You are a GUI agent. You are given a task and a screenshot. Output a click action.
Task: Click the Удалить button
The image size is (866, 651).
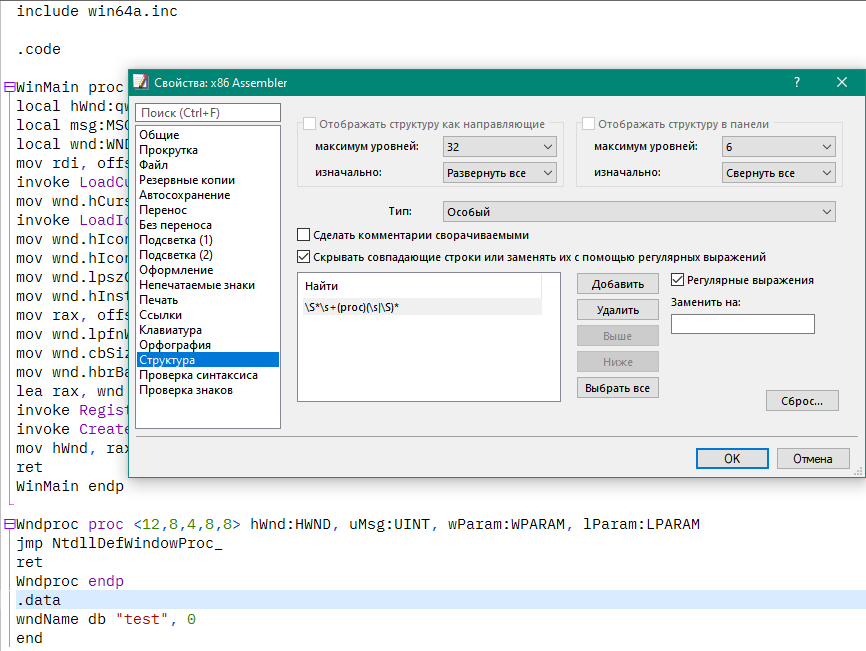point(617,310)
